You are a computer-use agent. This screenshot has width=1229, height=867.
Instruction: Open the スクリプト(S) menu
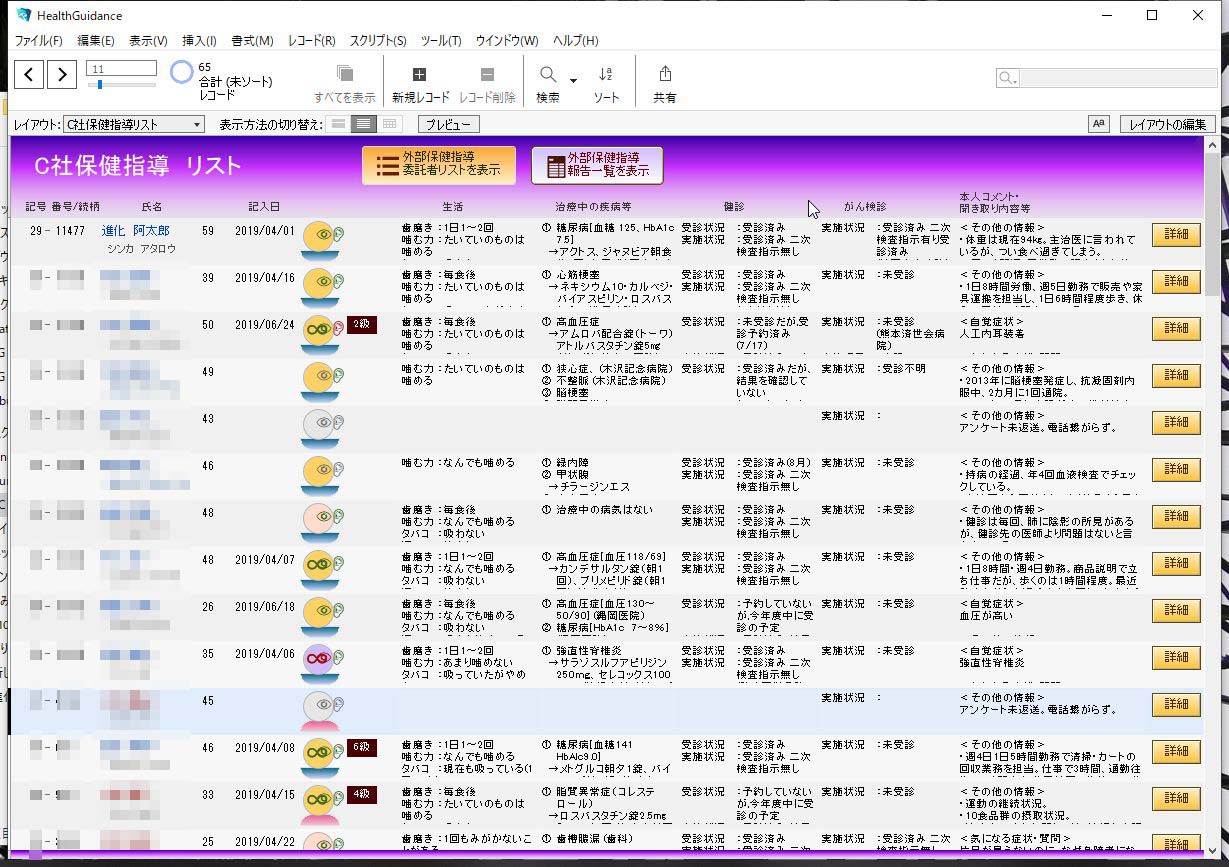[377, 41]
